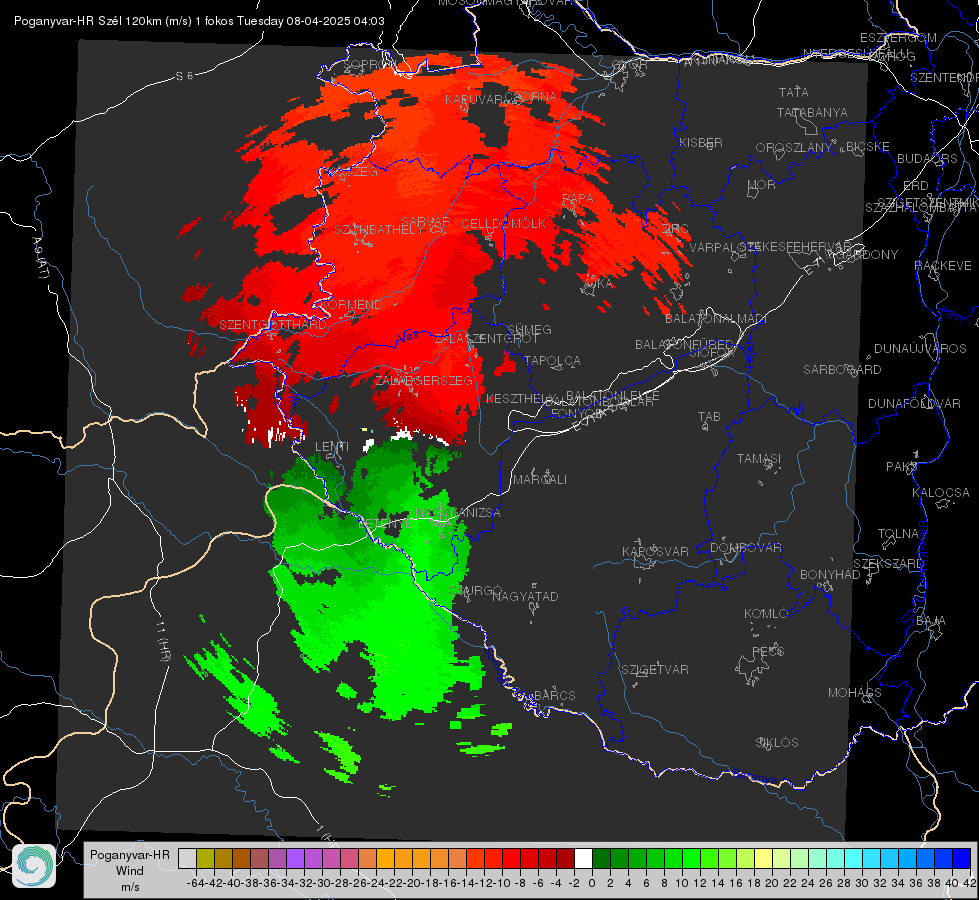Select the yellow swatch between 18 and 20
This screenshot has width=979, height=900.
pos(764,858)
